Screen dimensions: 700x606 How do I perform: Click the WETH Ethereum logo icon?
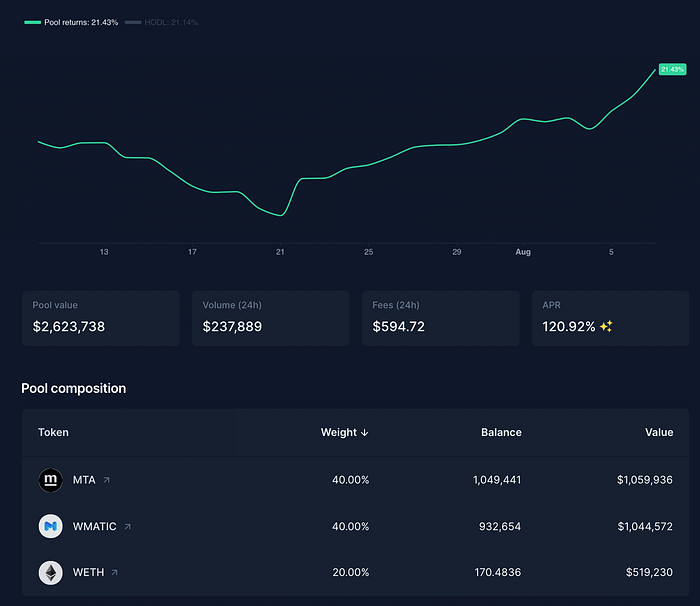pyautogui.click(x=50, y=573)
